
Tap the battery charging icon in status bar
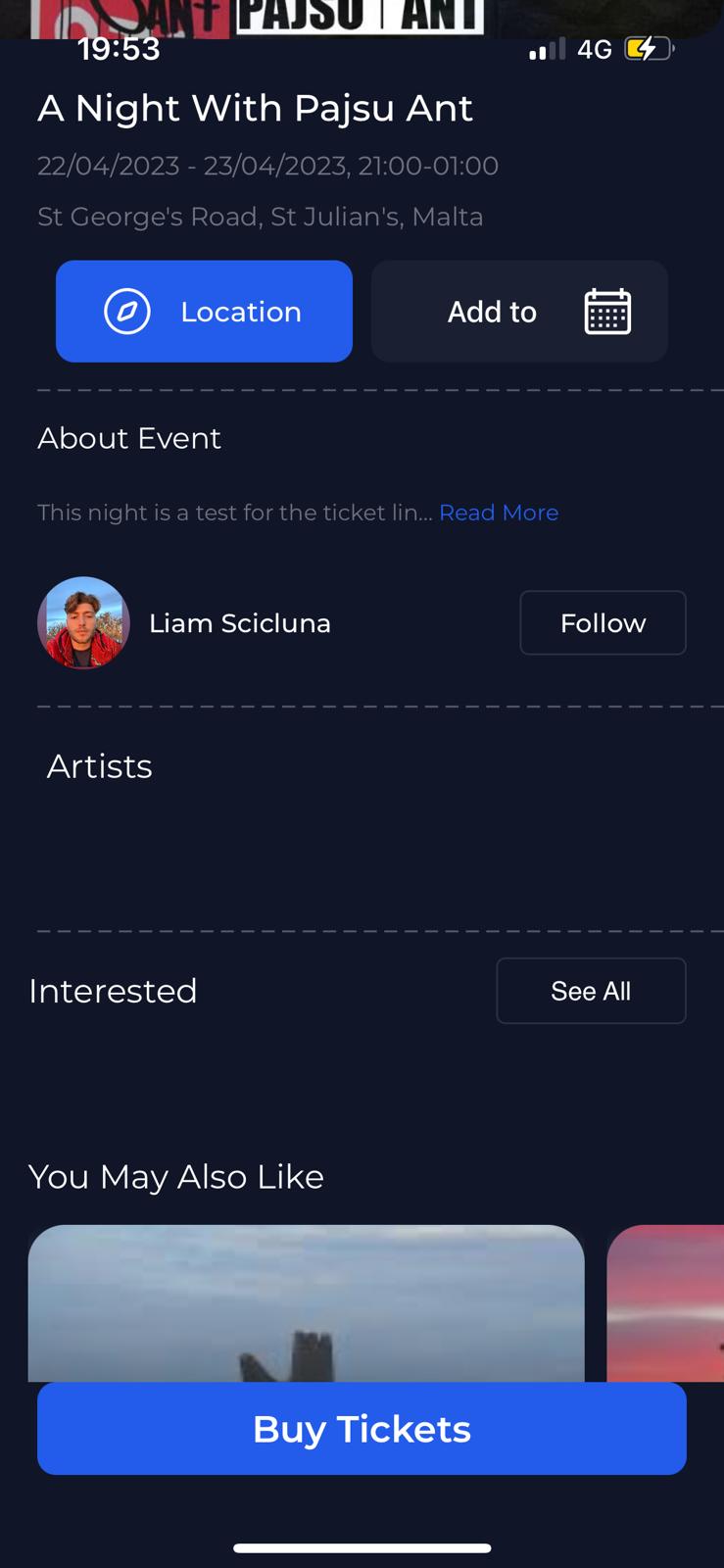pos(648,49)
